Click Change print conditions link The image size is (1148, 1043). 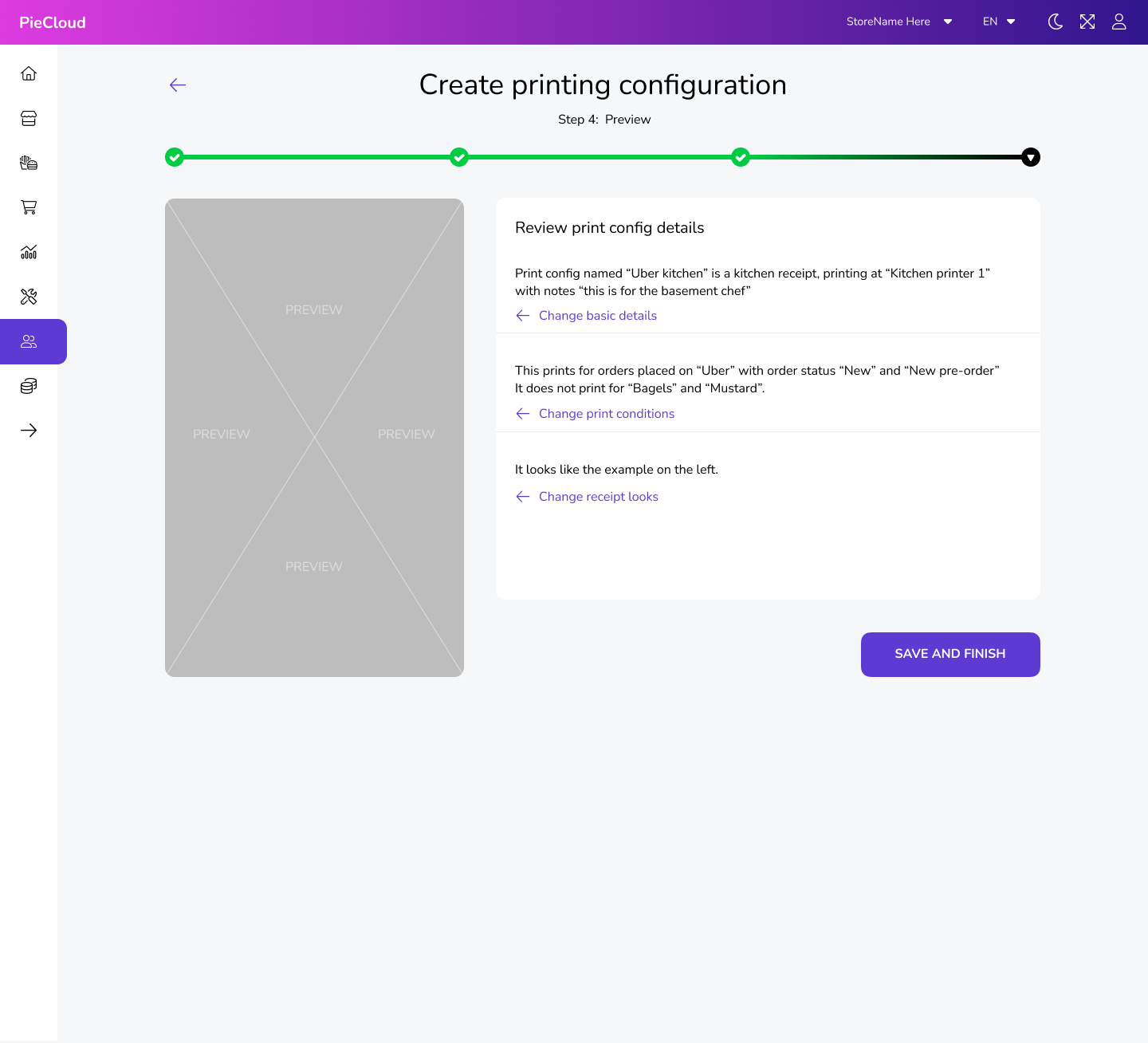pos(606,414)
